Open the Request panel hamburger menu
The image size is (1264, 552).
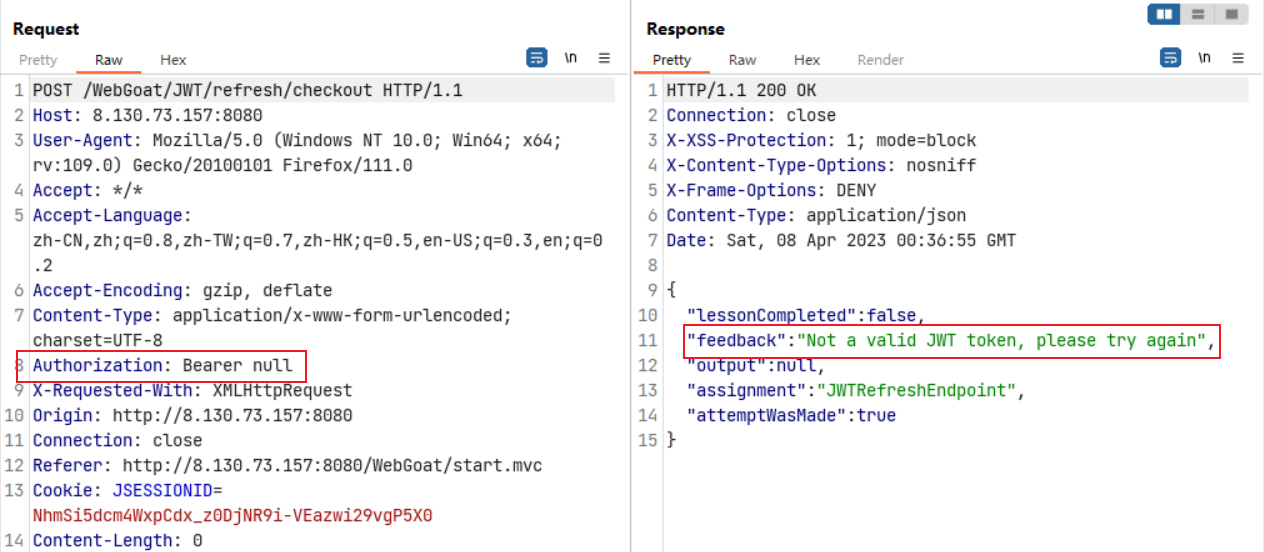pyautogui.click(x=604, y=58)
